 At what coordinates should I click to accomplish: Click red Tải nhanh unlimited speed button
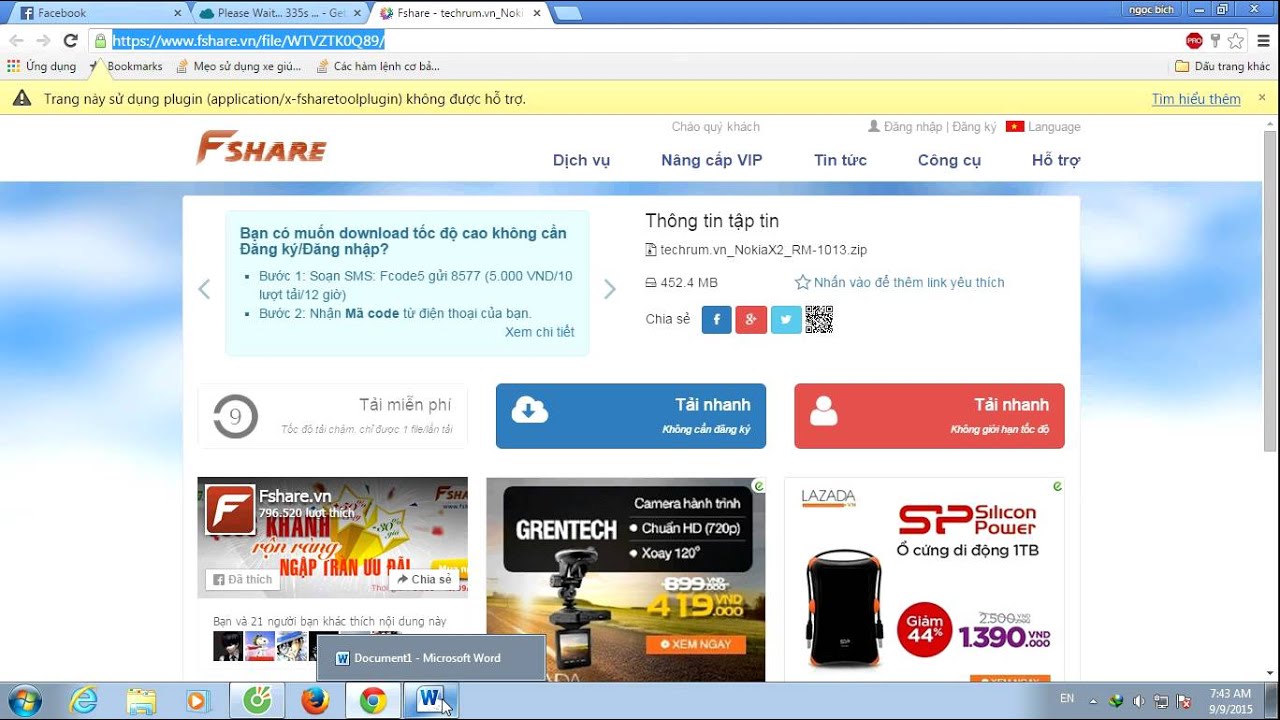pyautogui.click(x=929, y=416)
